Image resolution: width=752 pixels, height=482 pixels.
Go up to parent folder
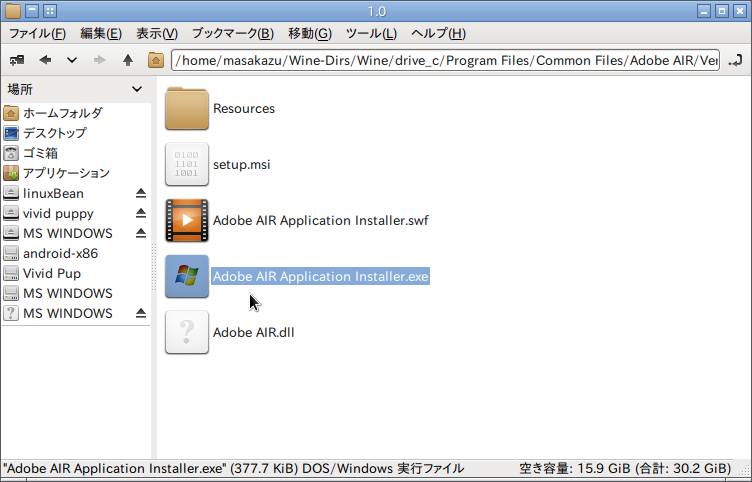point(128,60)
